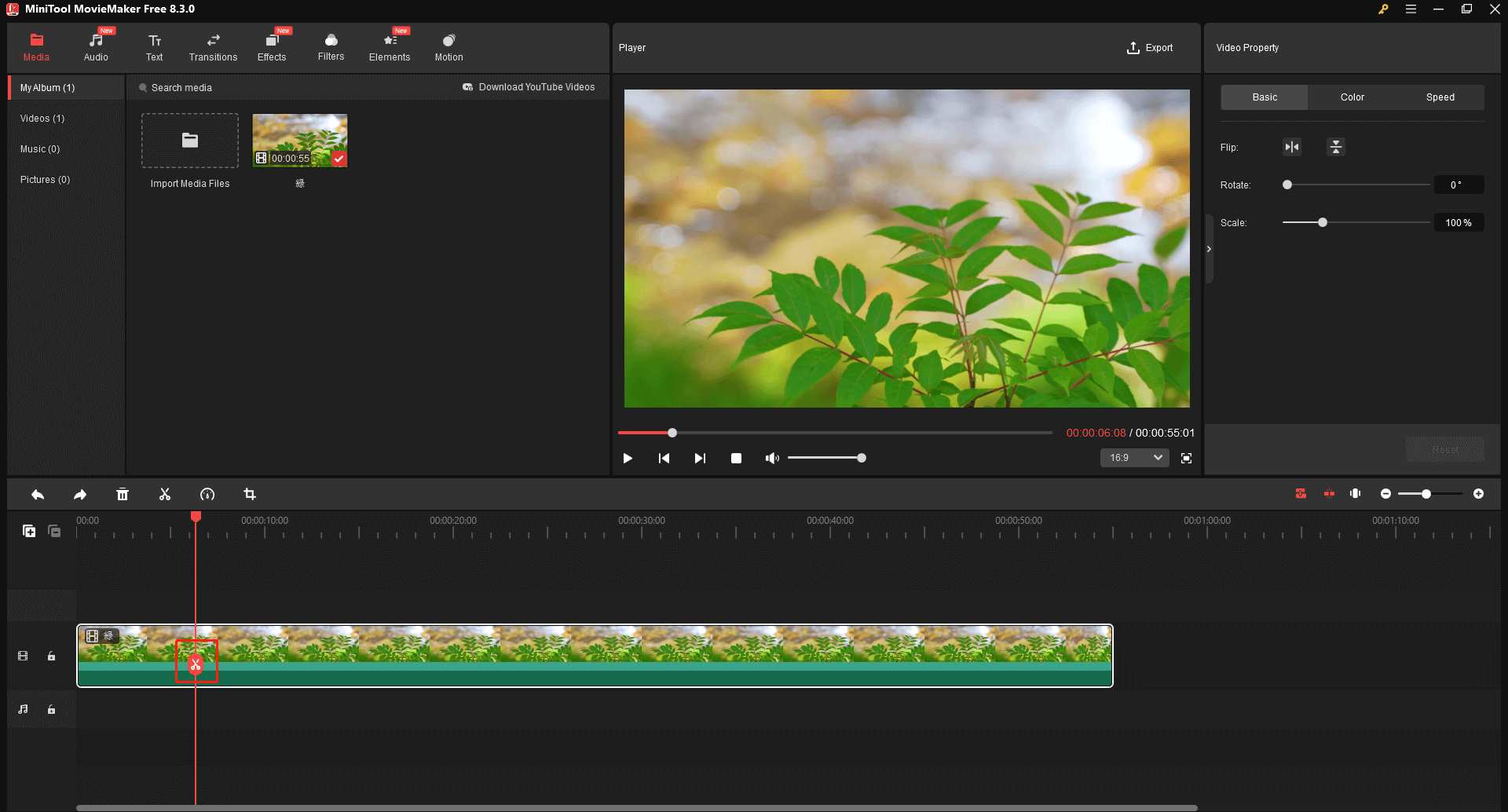Open the crop tool

[x=250, y=495]
